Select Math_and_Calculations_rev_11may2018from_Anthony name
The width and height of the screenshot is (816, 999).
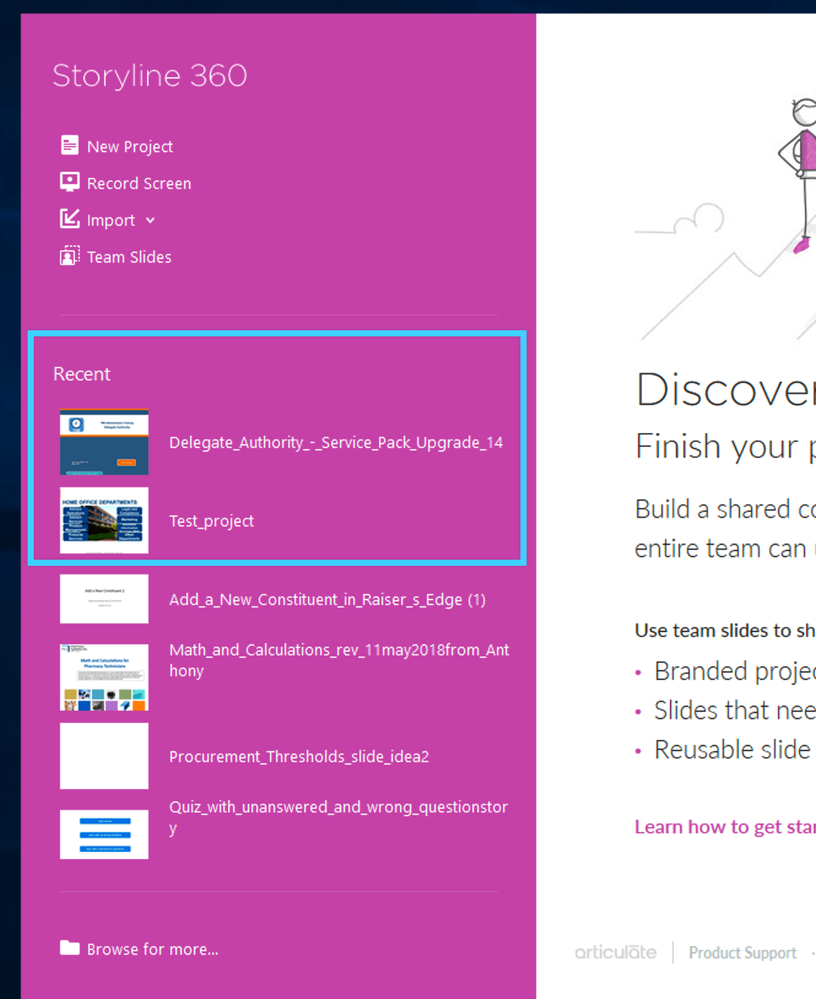coord(339,660)
